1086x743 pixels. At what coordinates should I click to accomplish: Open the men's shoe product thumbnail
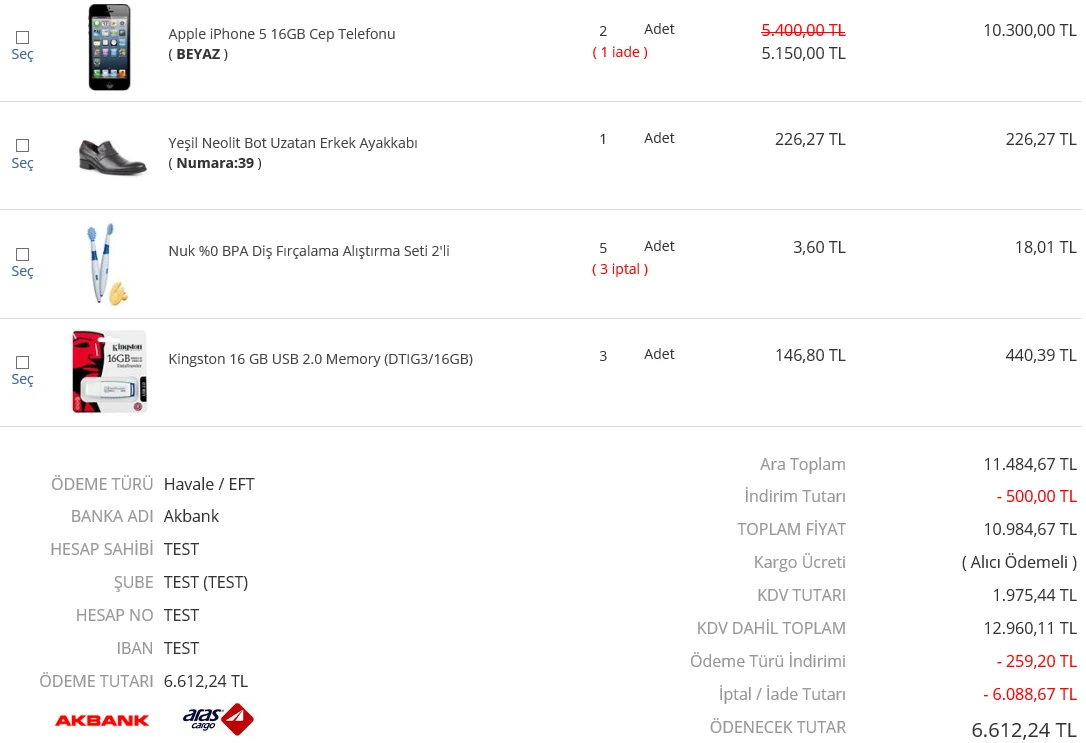[x=112, y=156]
